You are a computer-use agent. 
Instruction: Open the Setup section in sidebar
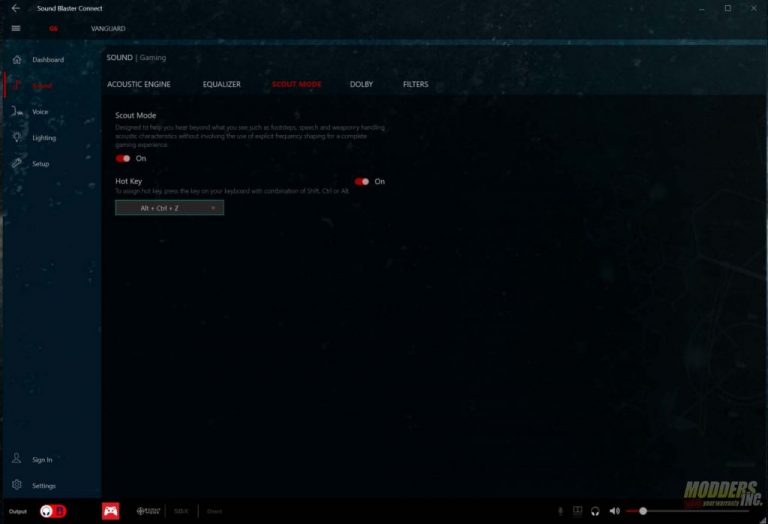[x=40, y=164]
